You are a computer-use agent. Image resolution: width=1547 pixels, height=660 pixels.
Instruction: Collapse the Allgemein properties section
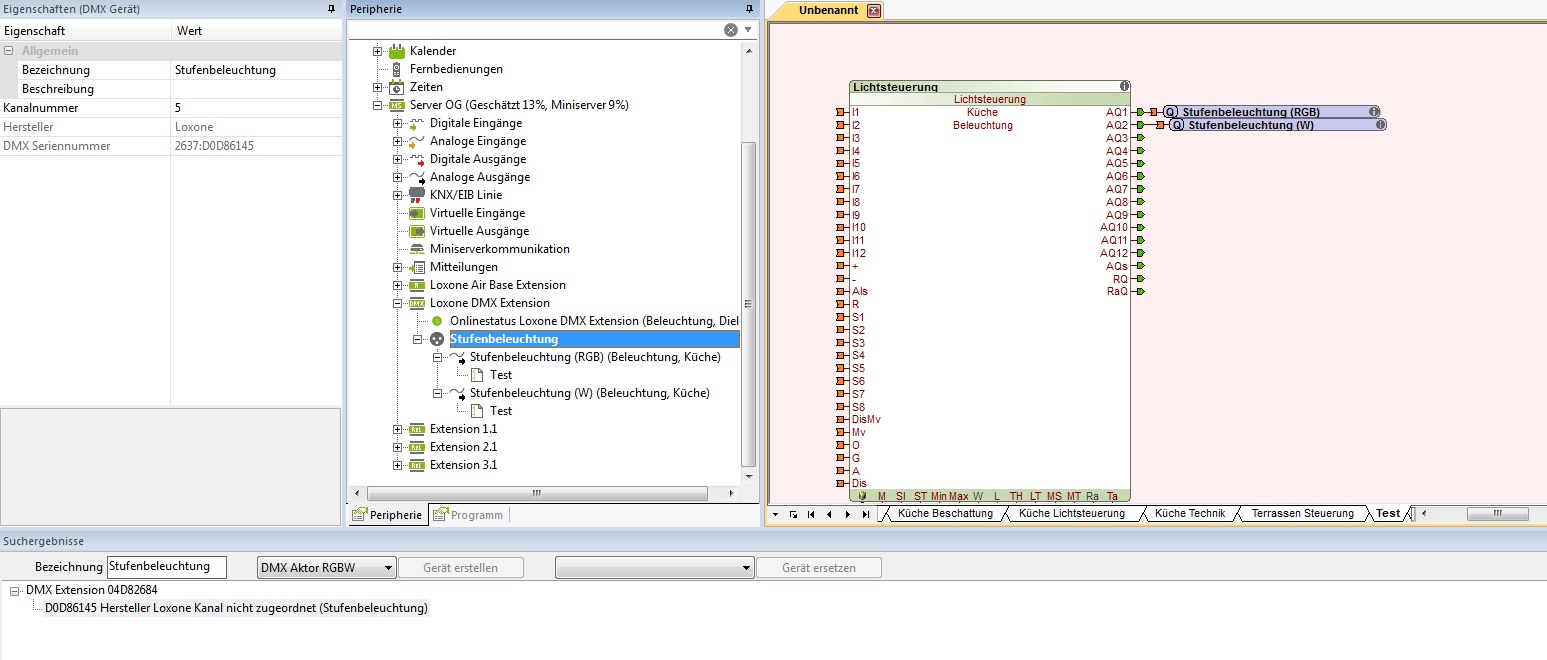point(9,51)
